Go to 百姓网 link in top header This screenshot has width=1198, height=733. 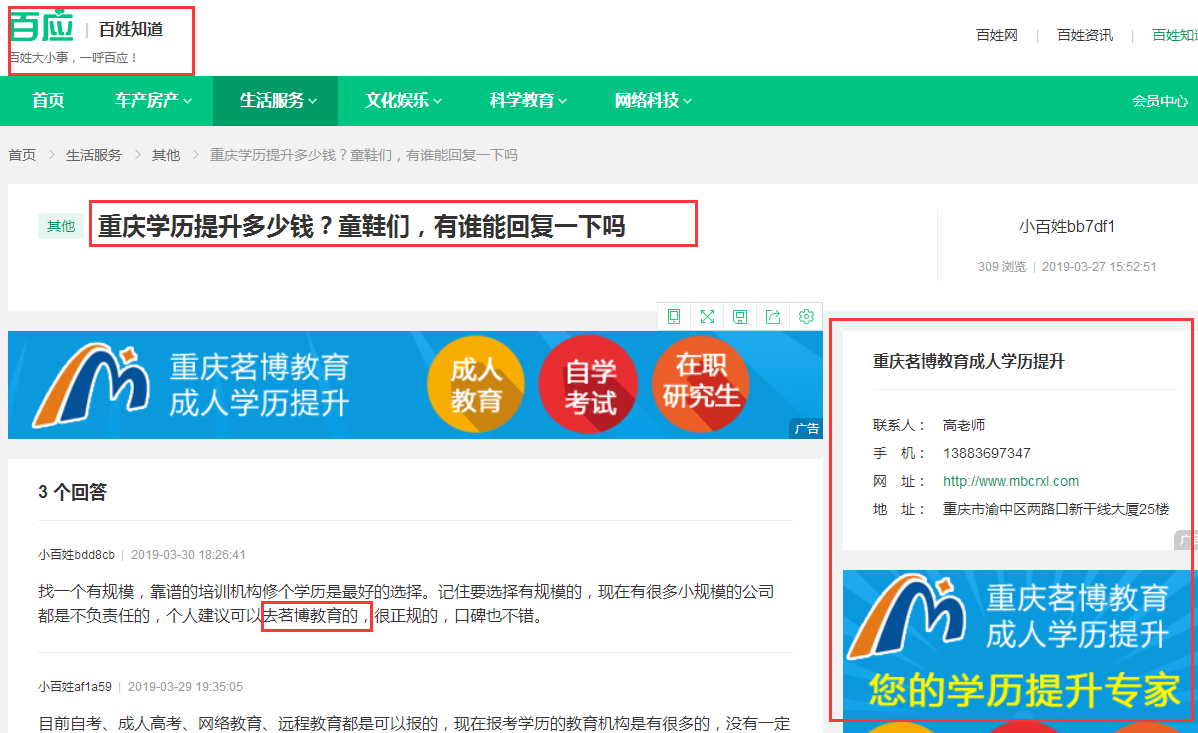click(997, 35)
